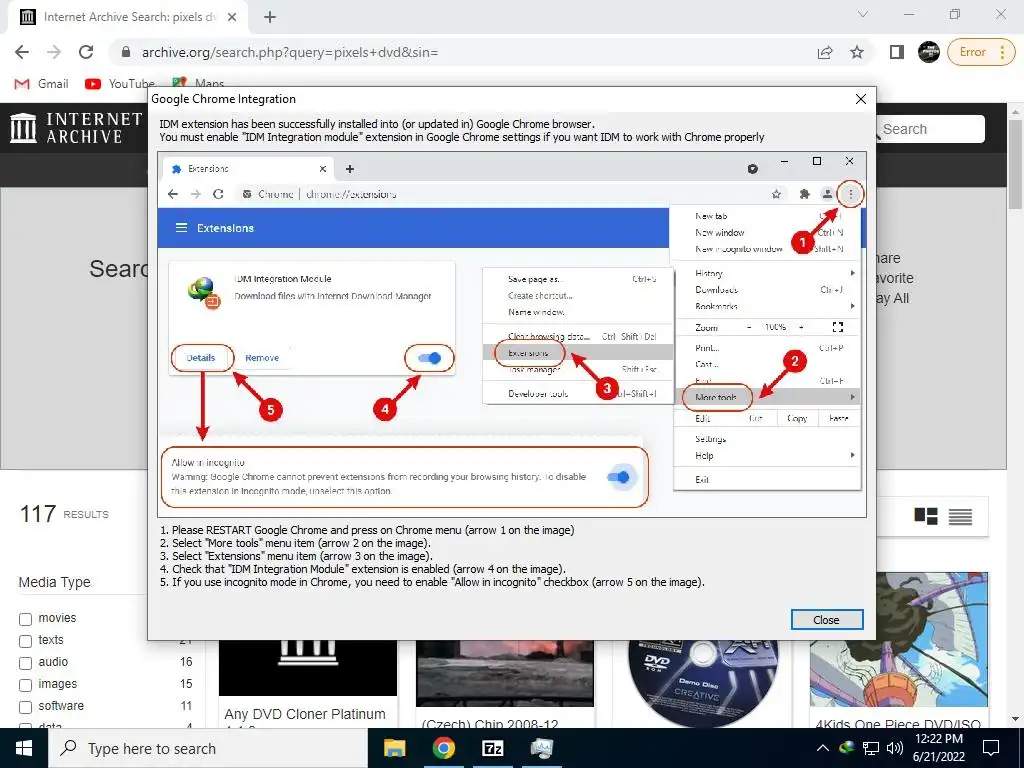Check the software media type box

point(25,707)
